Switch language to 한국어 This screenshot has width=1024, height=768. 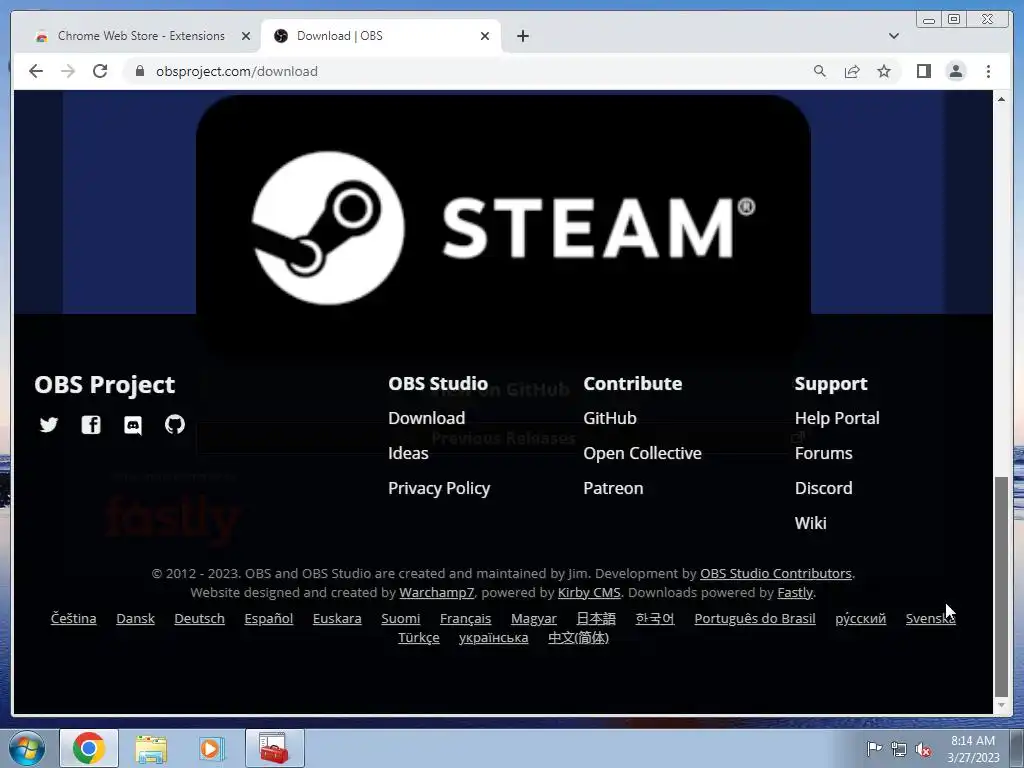[655, 618]
